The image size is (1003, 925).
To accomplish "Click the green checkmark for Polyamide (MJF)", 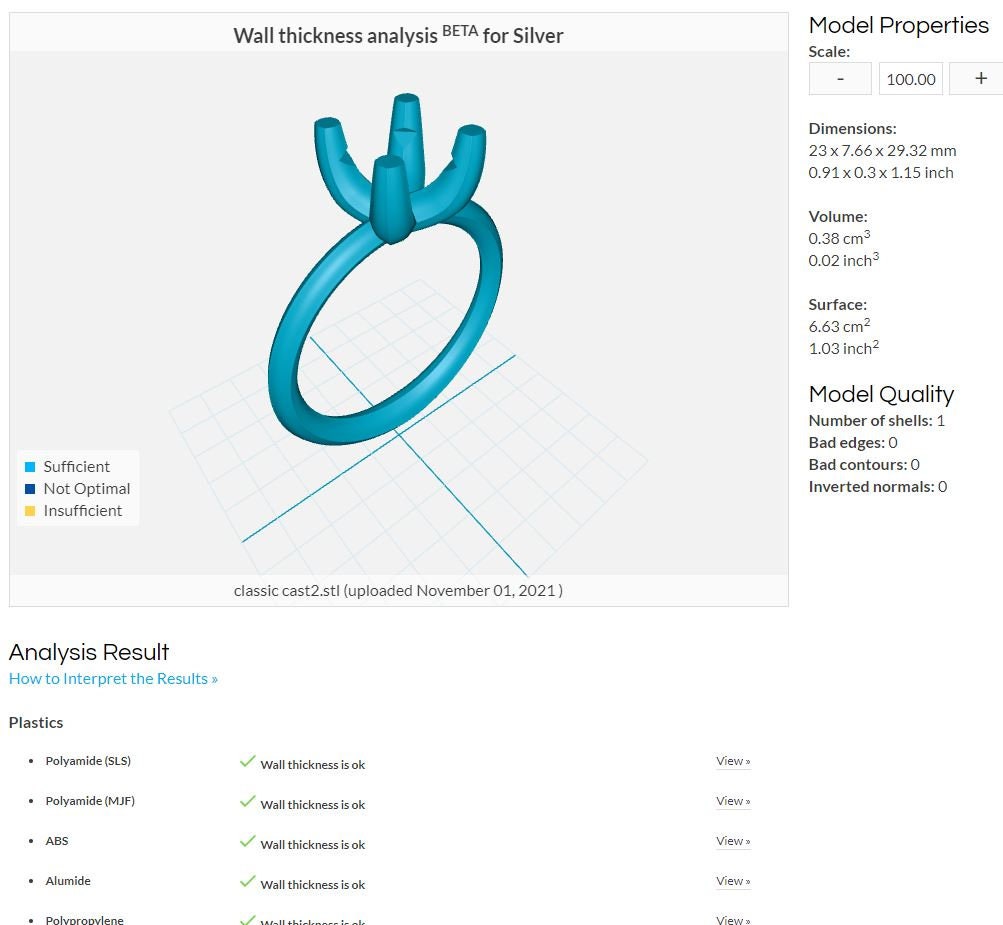I will coord(248,801).
